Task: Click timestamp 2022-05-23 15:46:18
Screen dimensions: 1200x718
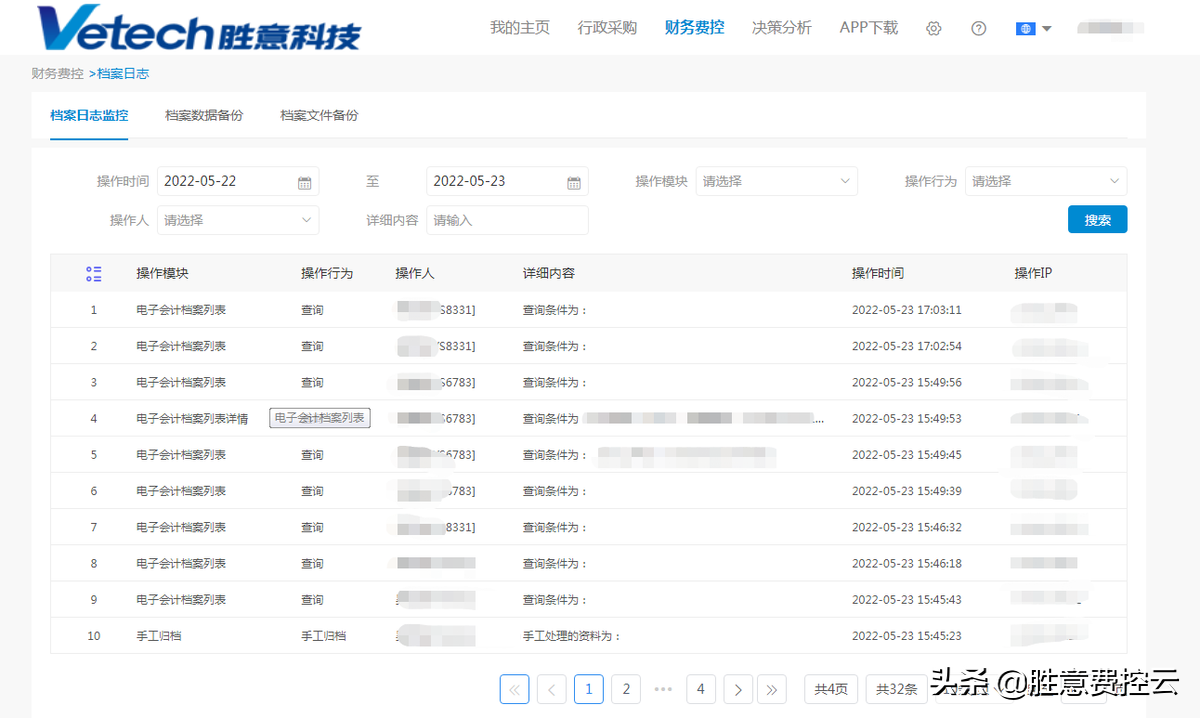Action: pos(907,564)
